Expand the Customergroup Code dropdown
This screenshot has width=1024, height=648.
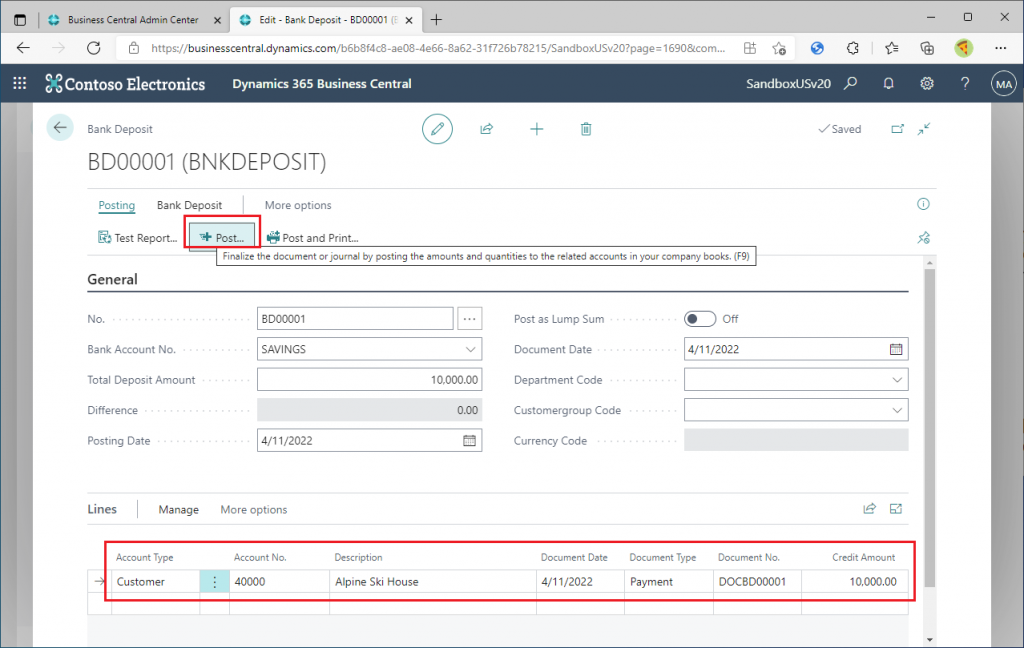tap(897, 410)
